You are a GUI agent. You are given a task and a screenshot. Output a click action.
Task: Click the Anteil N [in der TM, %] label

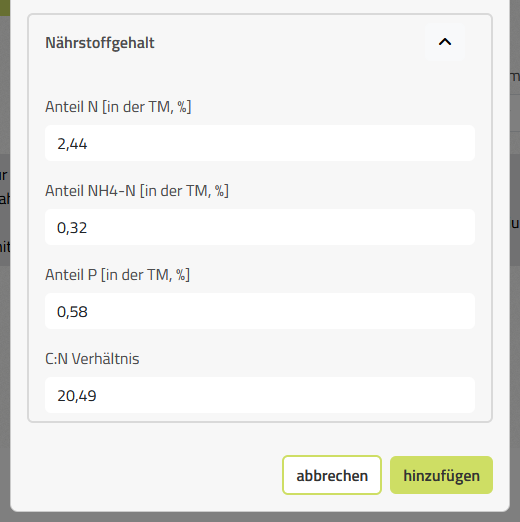point(118,107)
